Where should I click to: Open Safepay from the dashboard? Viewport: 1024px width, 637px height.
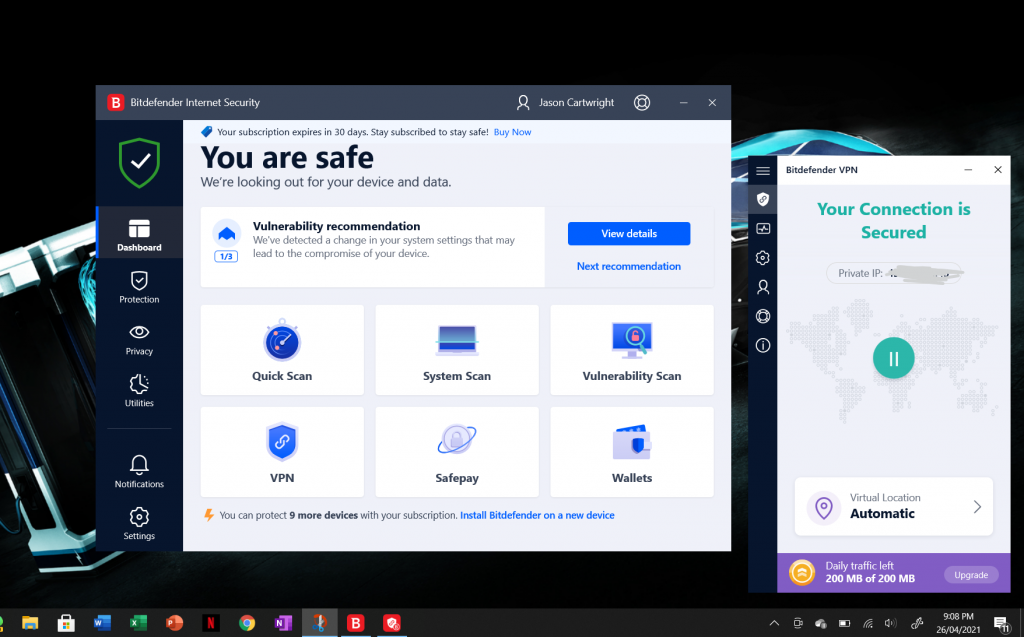456,452
